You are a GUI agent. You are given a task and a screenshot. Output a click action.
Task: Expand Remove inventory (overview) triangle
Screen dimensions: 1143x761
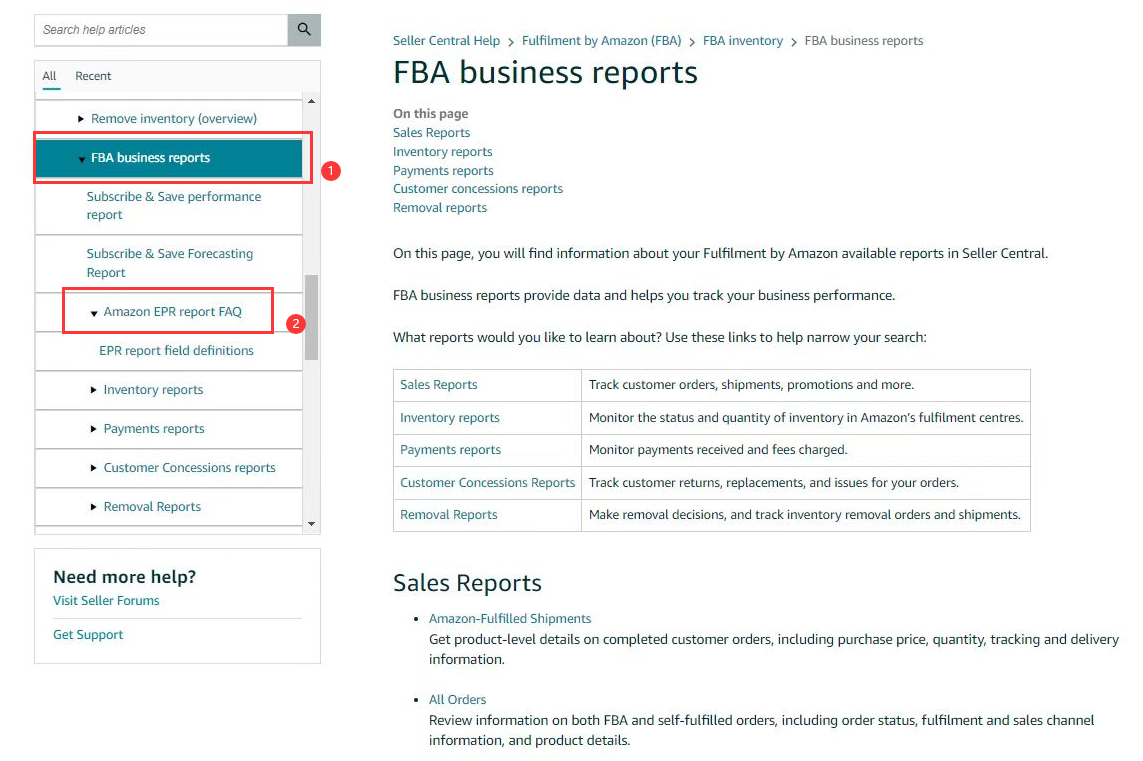pos(81,119)
